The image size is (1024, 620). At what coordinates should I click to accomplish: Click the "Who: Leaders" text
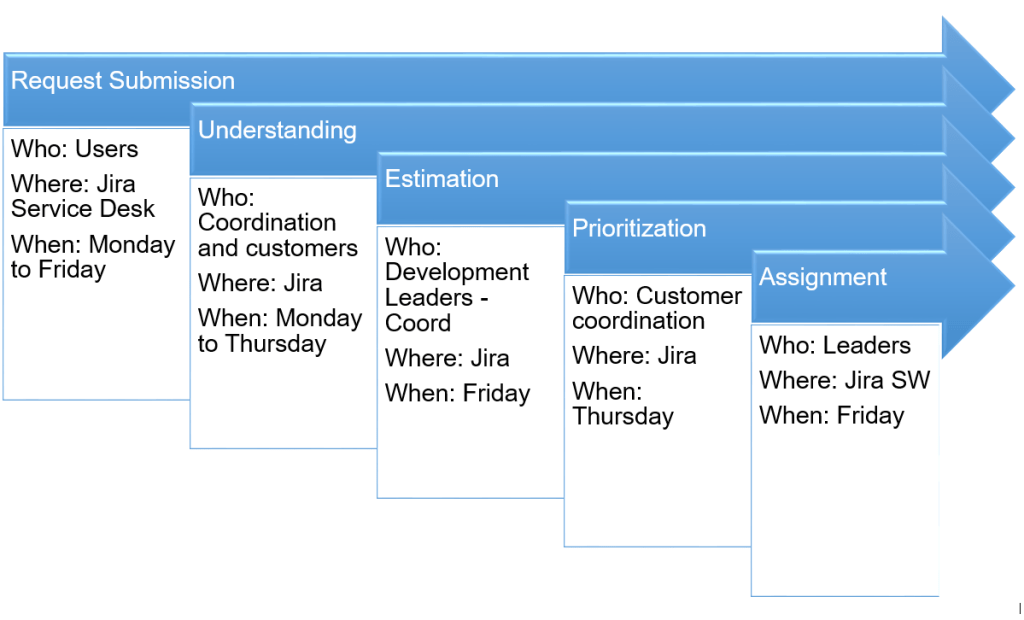(835, 346)
